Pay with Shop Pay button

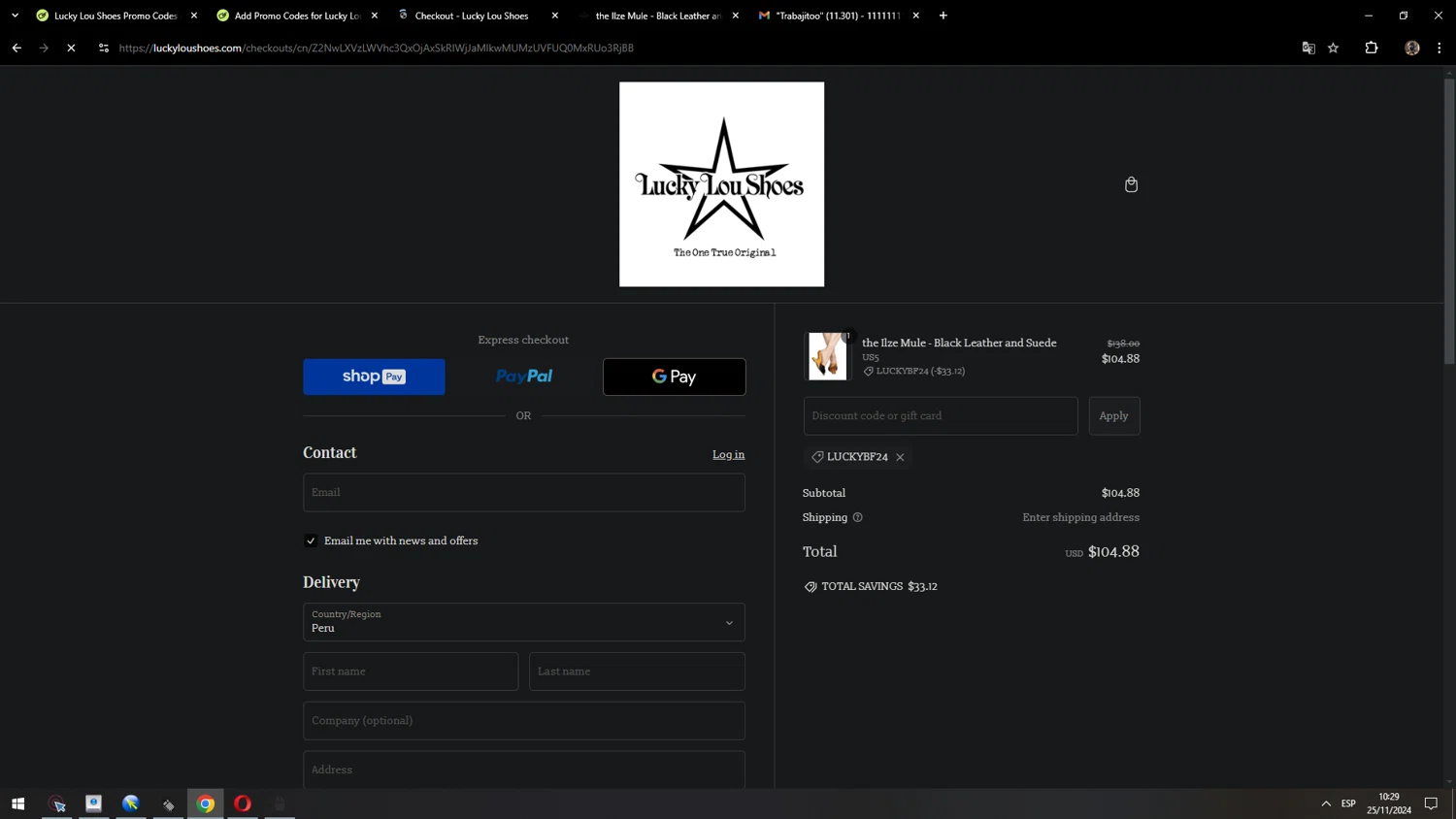coord(374,377)
